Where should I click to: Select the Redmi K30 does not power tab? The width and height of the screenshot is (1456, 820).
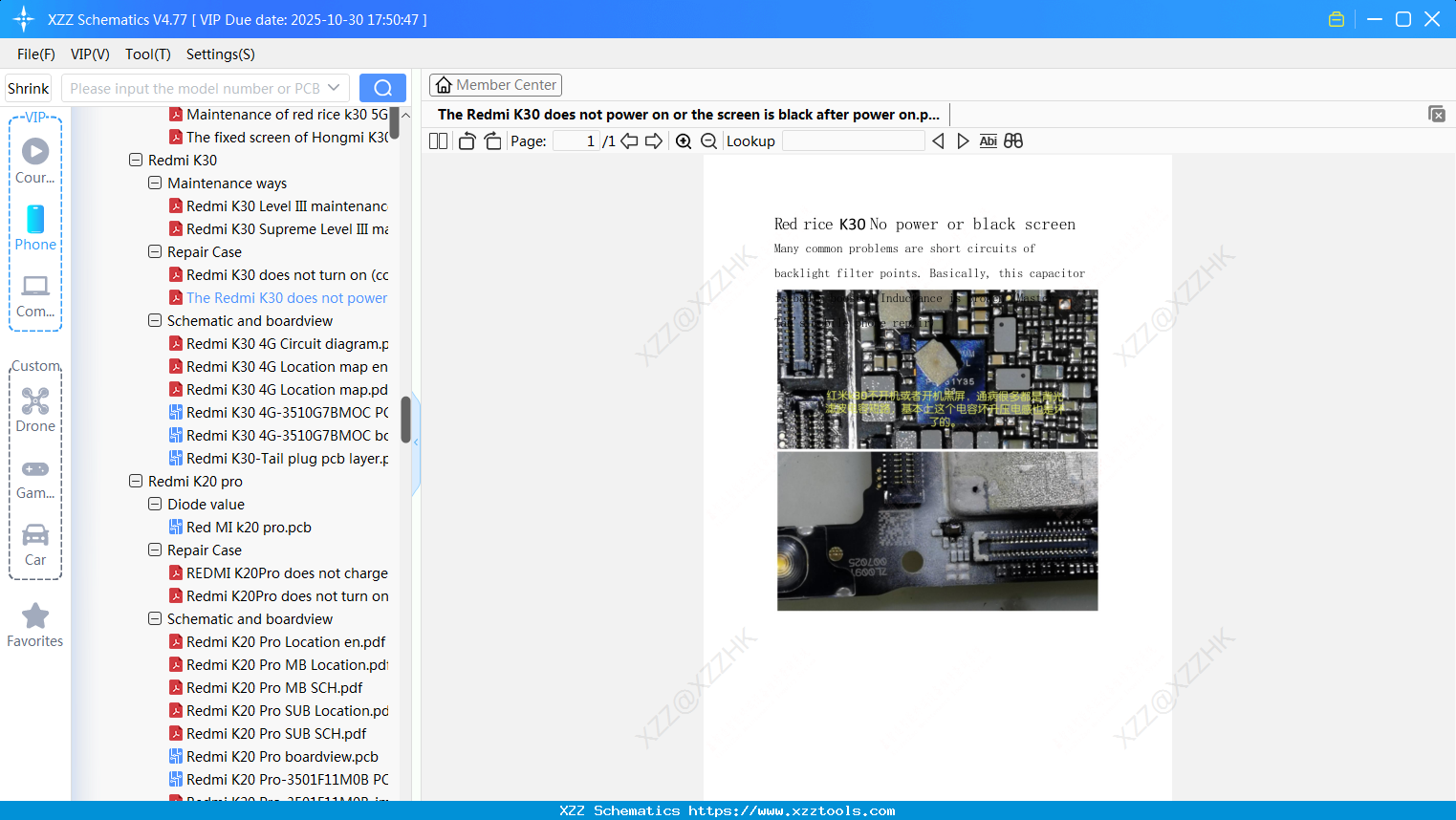pos(686,114)
